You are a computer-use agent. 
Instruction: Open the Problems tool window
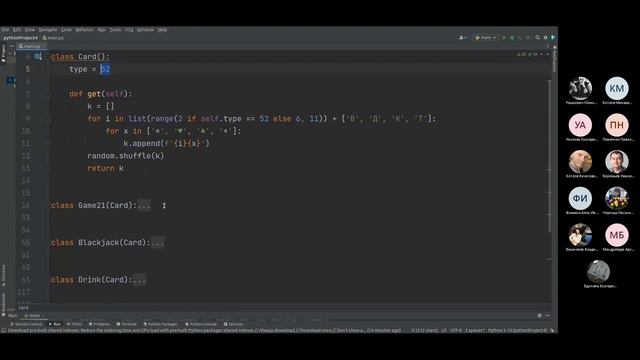pyautogui.click(x=100, y=324)
